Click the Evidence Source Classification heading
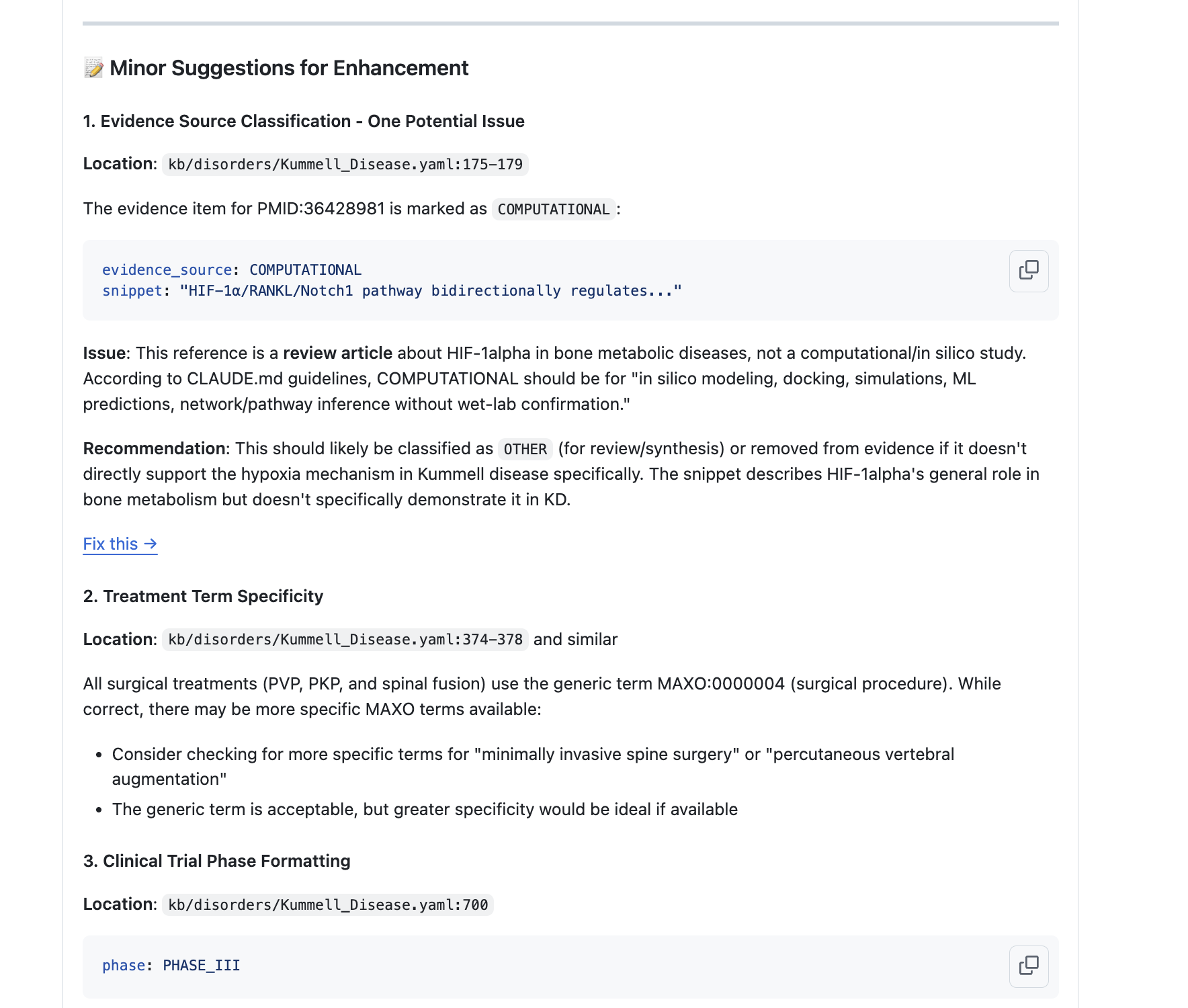 [x=304, y=121]
